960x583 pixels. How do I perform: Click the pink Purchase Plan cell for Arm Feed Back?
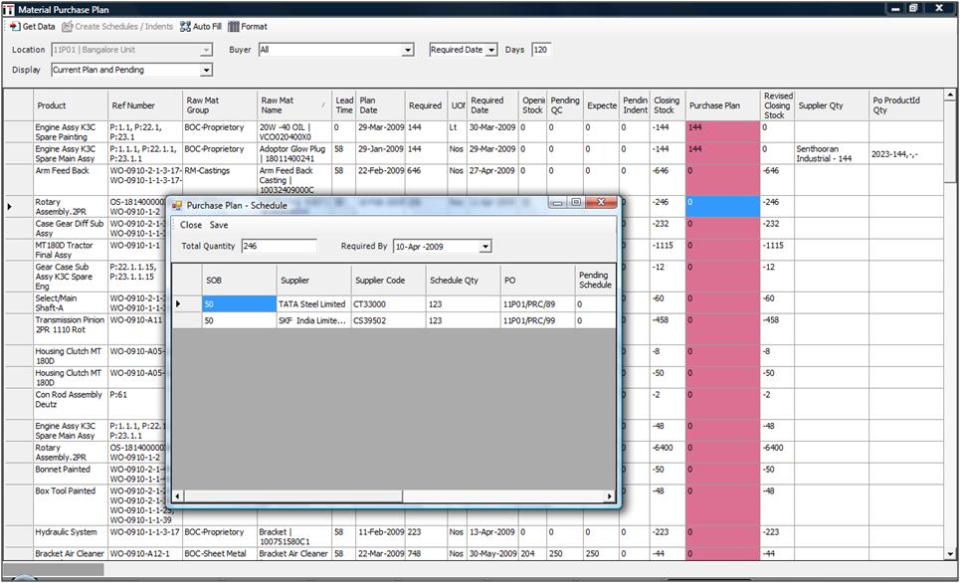[x=722, y=179]
